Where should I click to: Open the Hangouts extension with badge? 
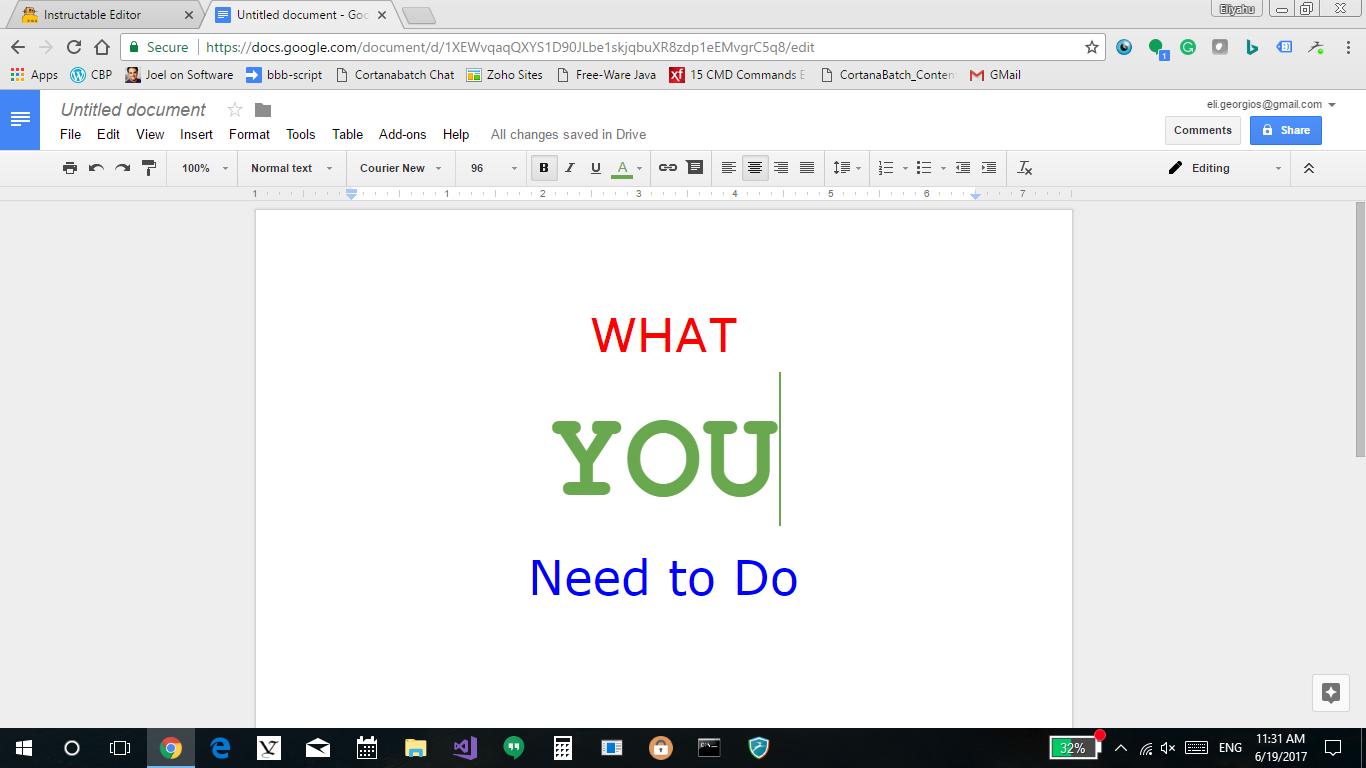click(x=1157, y=48)
